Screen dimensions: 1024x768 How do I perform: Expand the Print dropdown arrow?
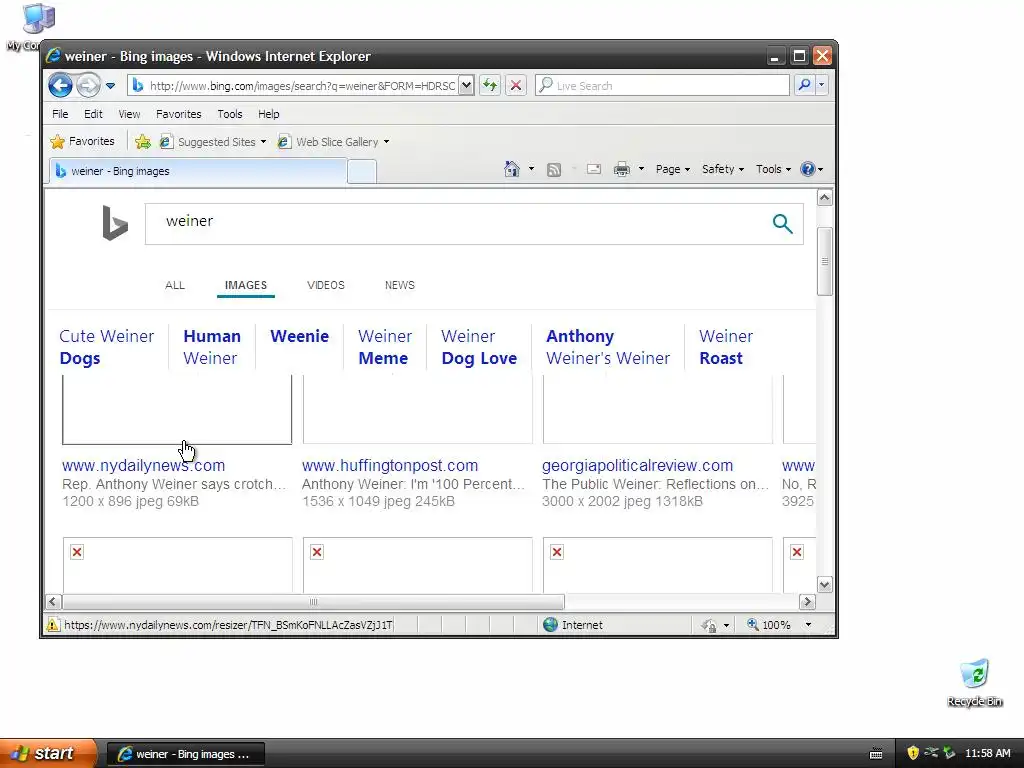pos(641,169)
